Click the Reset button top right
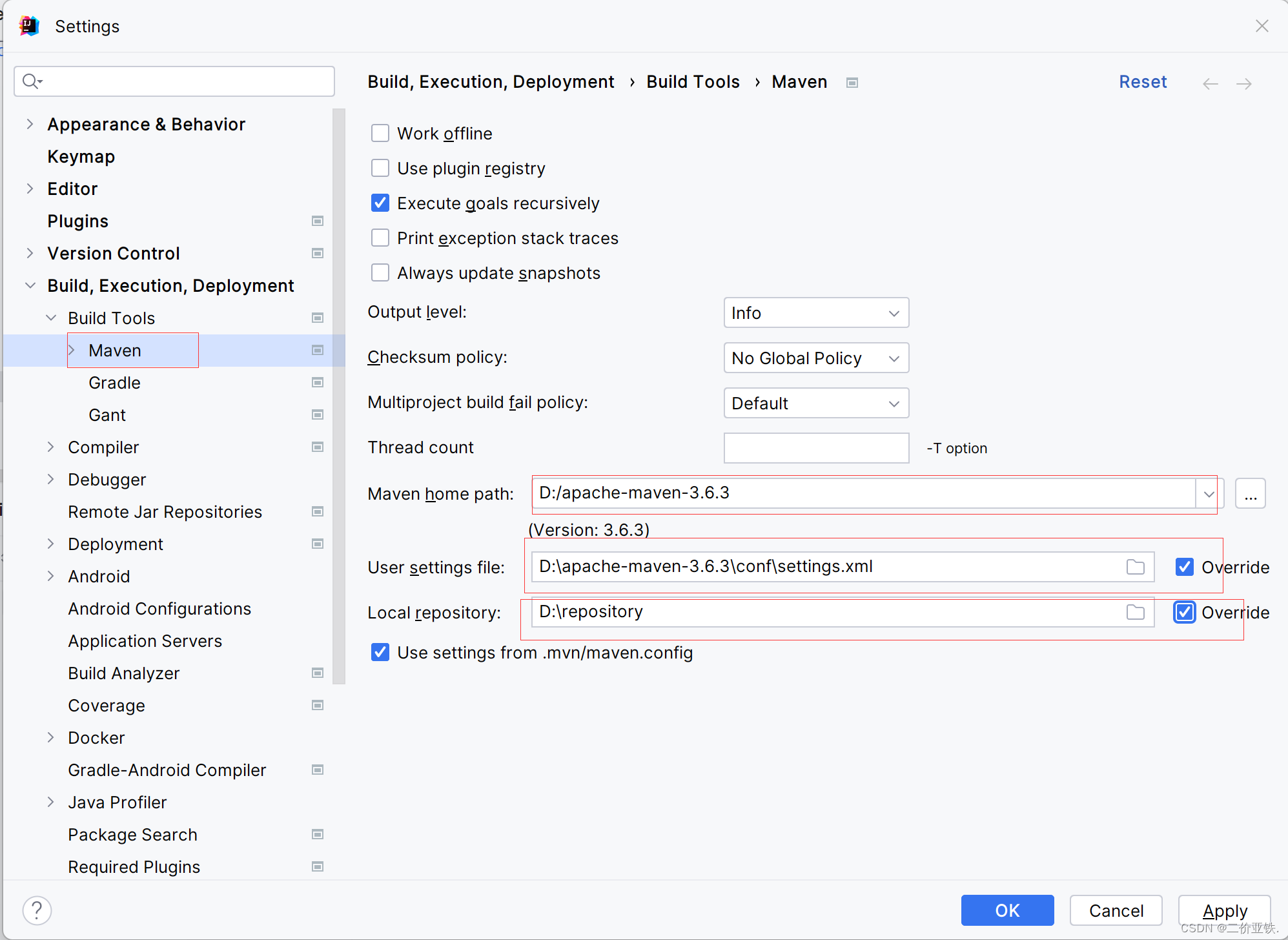The height and width of the screenshot is (940, 1288). click(x=1143, y=82)
